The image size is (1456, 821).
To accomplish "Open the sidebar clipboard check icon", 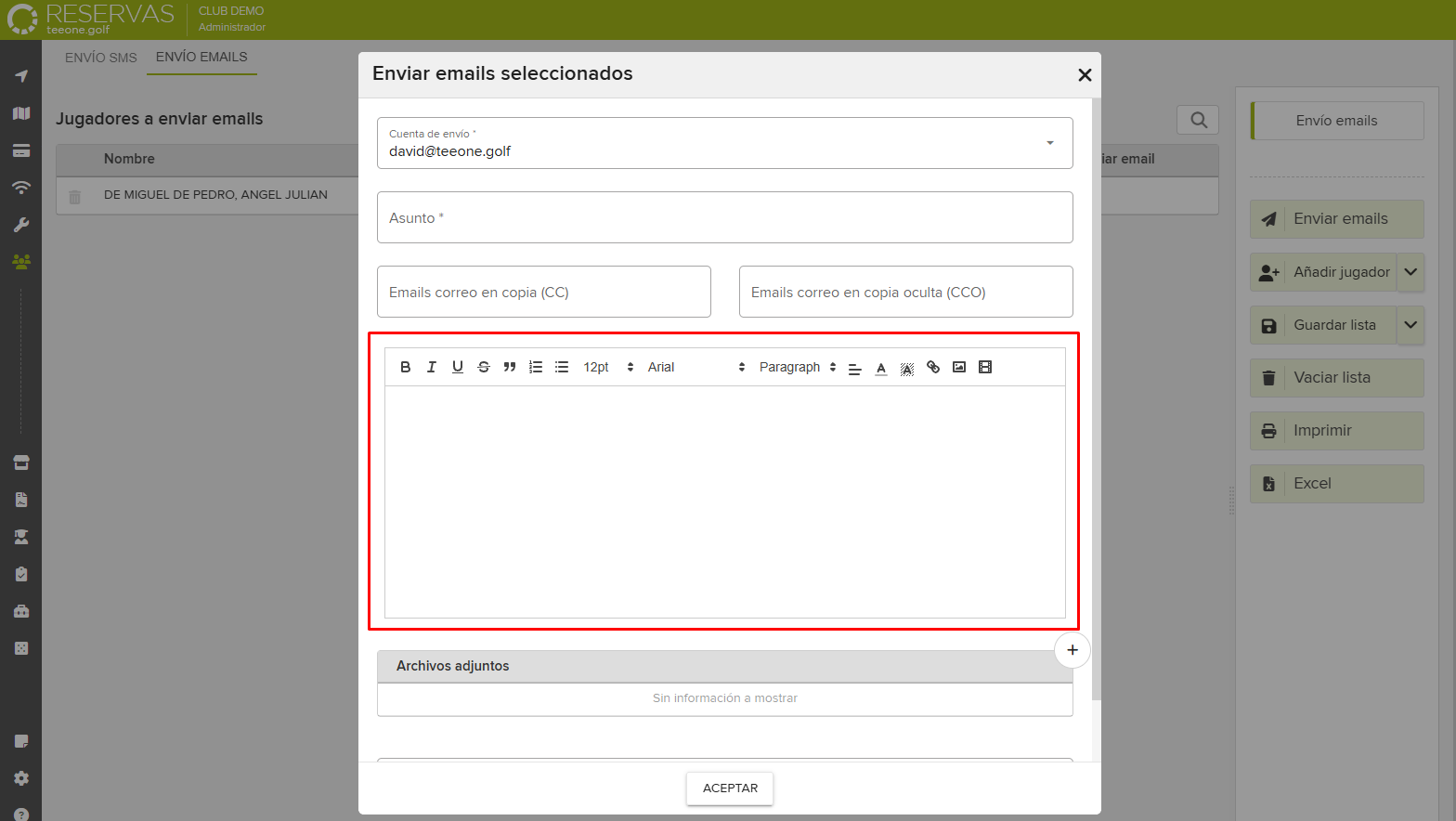I will (x=21, y=574).
